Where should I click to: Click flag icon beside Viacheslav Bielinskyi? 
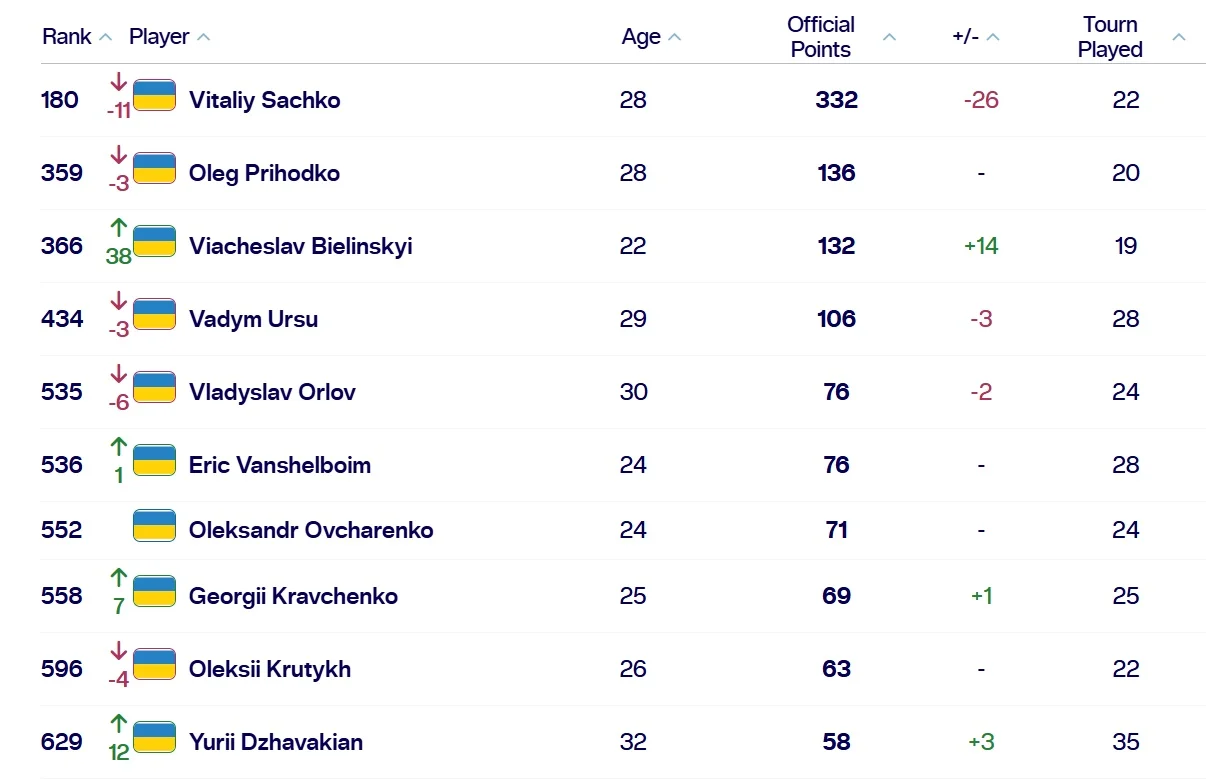(x=154, y=242)
